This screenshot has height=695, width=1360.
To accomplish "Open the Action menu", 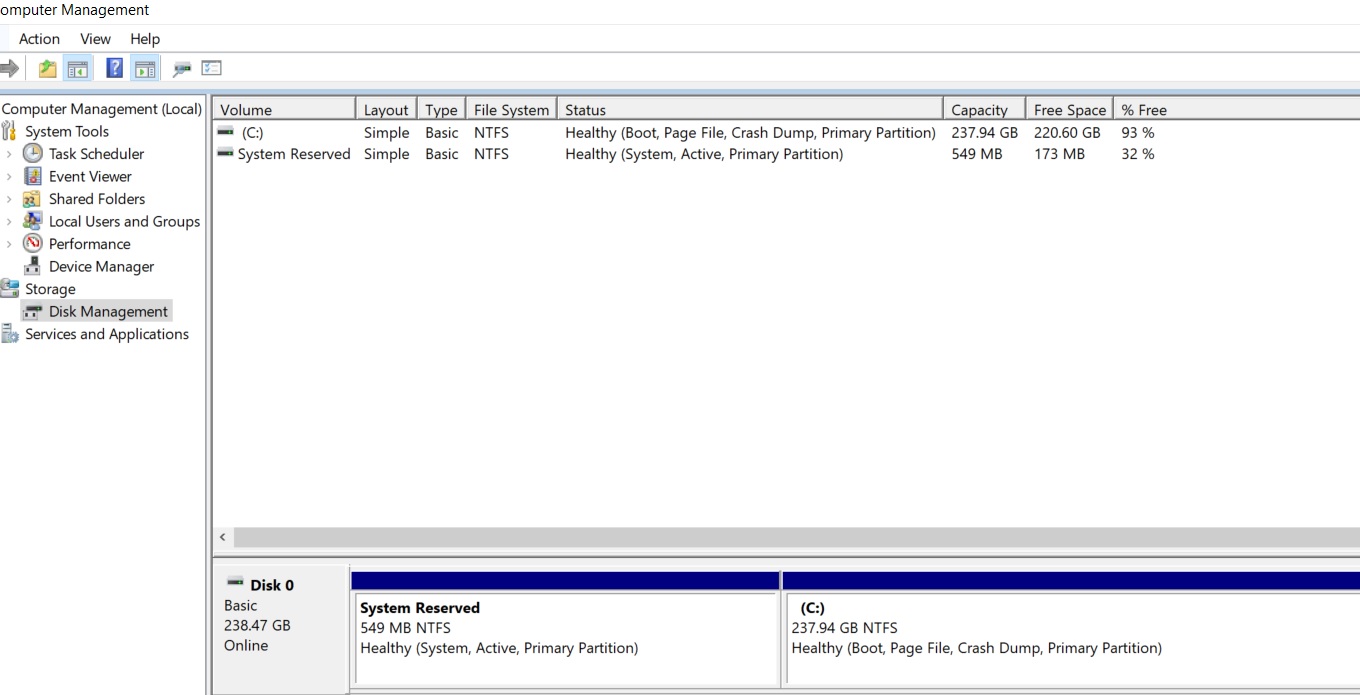I will point(39,39).
